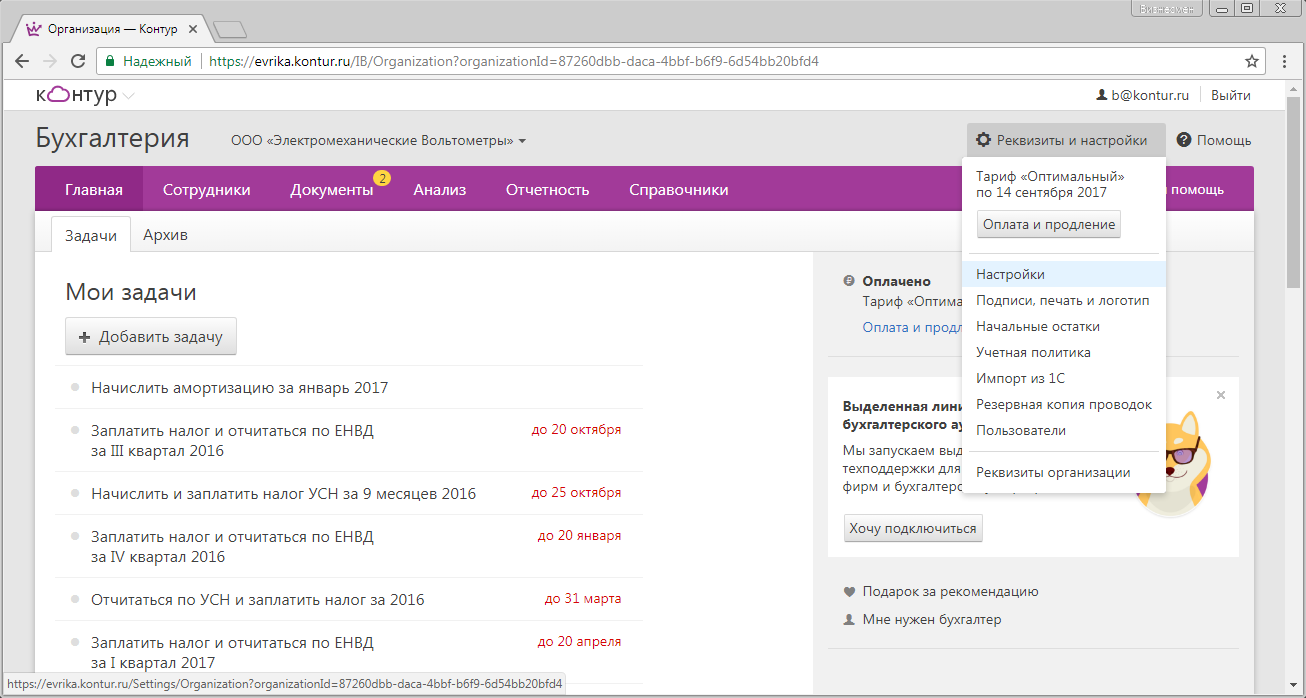Click the gear icon in Реквизиты и настройки

984,140
